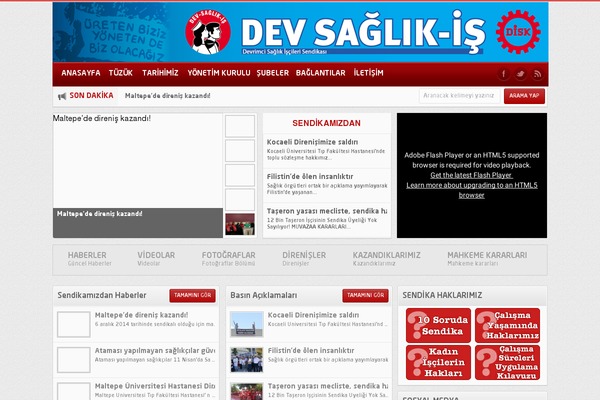Open the Kadın İşçilerin Hakları tile
This screenshot has width=600, height=400.
(439, 362)
